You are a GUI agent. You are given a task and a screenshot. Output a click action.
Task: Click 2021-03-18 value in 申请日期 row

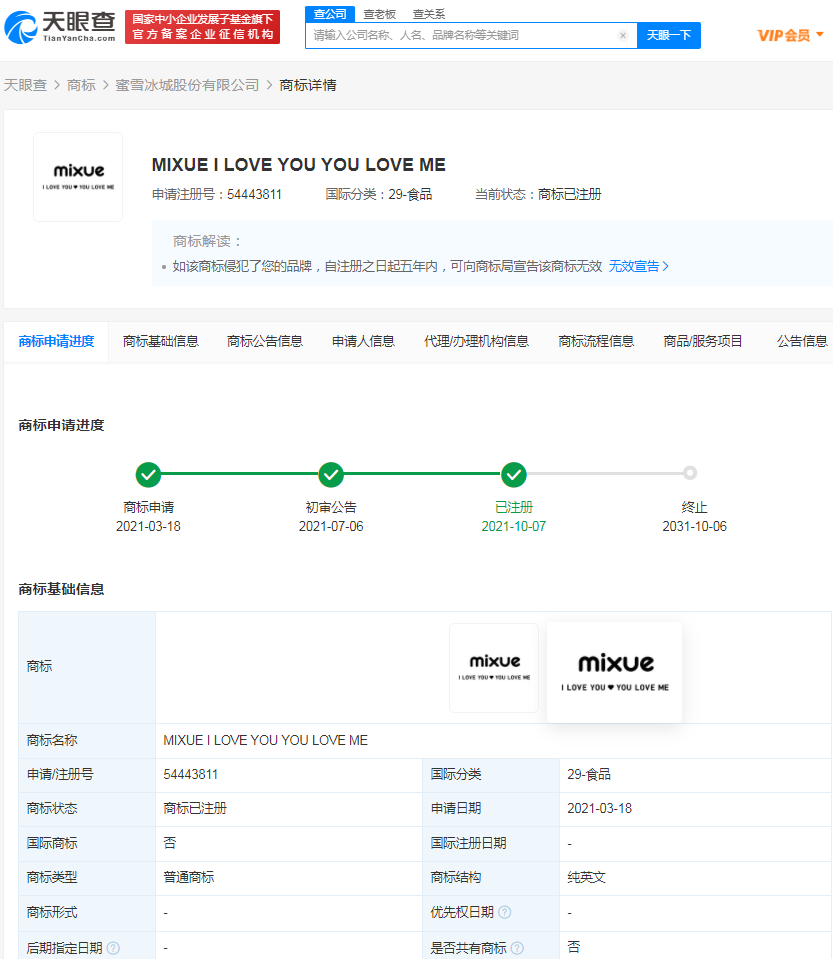tap(599, 809)
